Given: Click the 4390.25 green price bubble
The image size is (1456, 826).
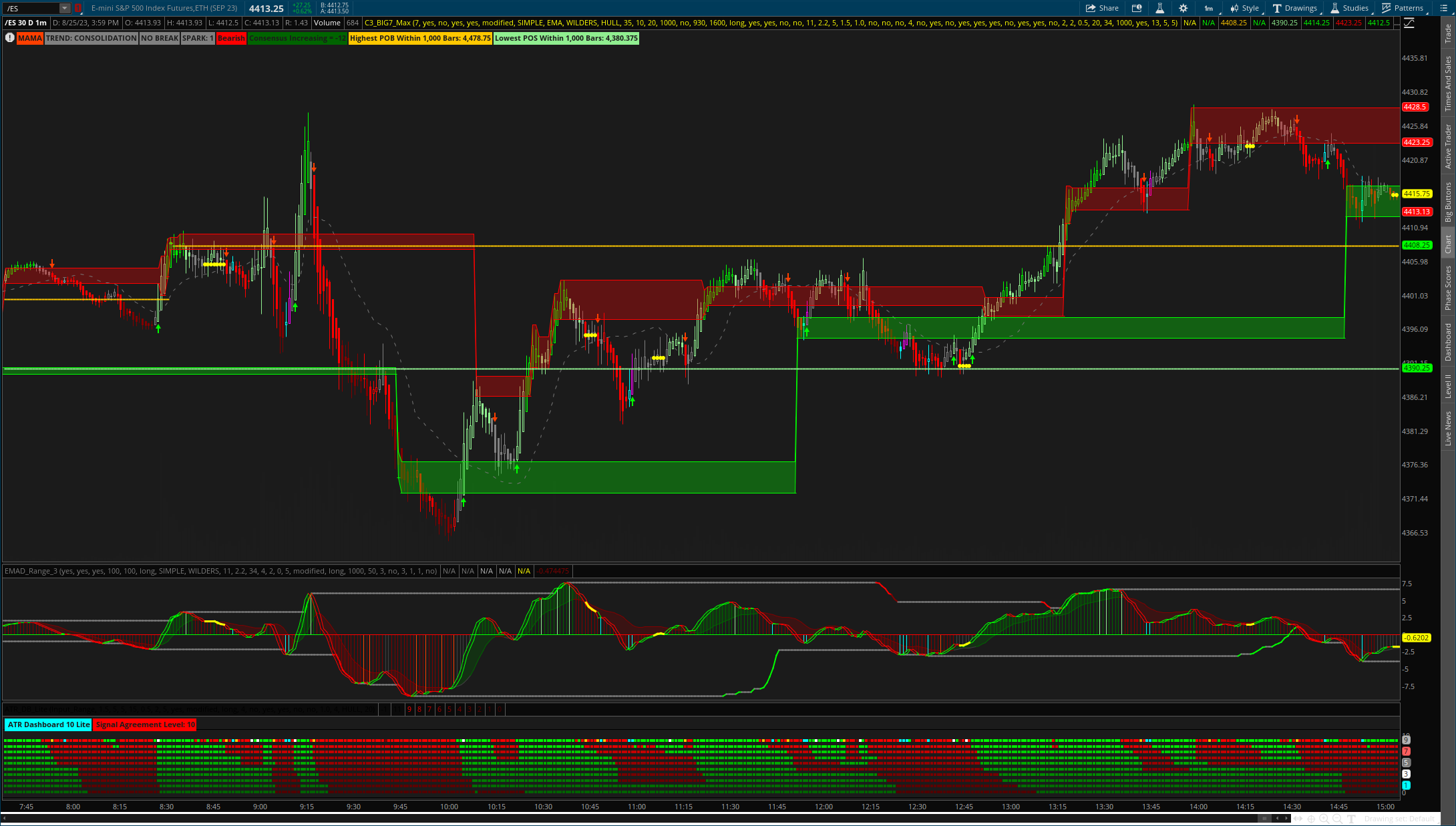Looking at the screenshot, I should [1417, 368].
